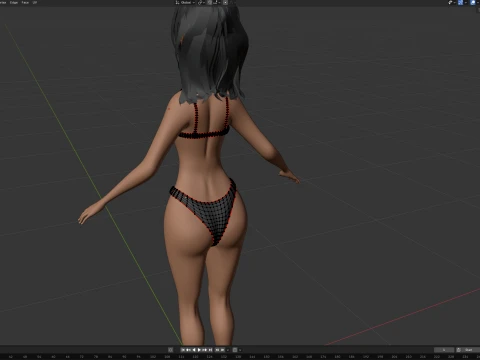This screenshot has height=360, width=480.
Task: Jump to the timeline end frame
Action: 210,350
